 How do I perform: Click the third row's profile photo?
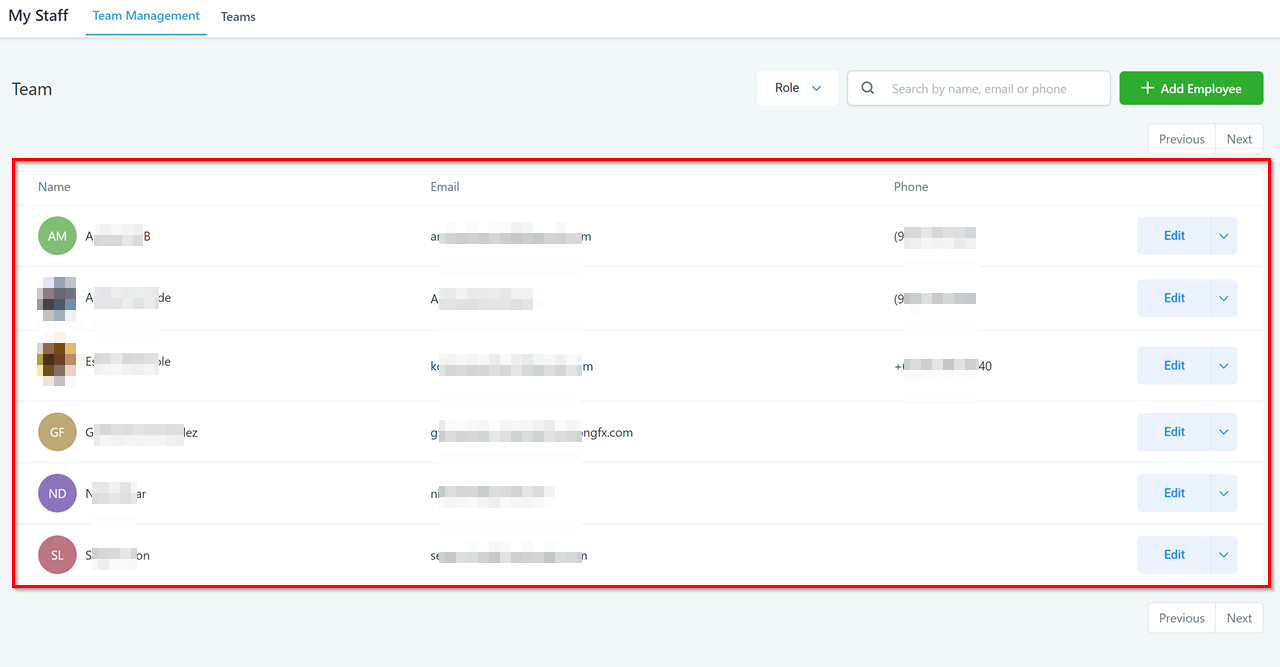[x=57, y=364]
